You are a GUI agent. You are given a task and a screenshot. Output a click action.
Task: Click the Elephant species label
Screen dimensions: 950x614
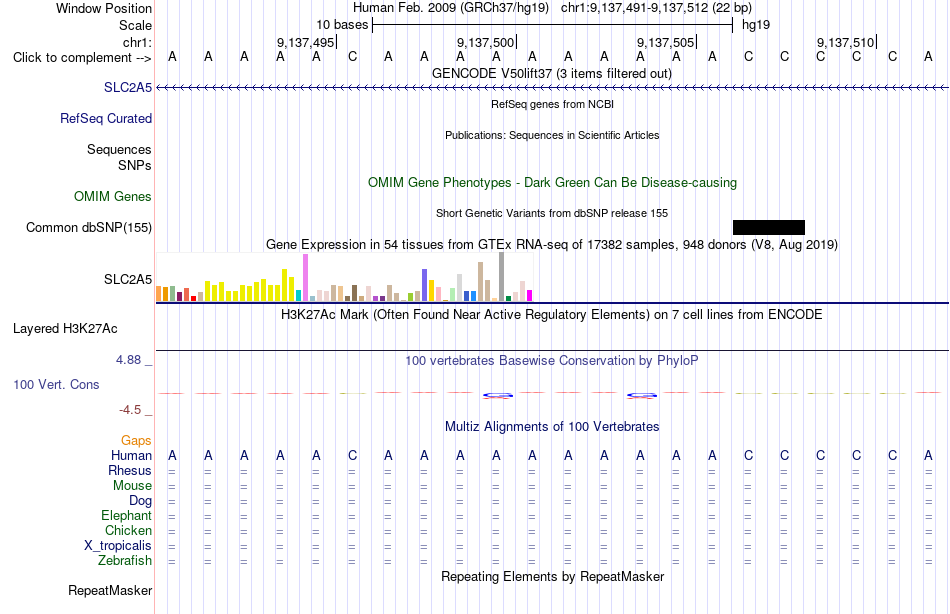point(127,516)
